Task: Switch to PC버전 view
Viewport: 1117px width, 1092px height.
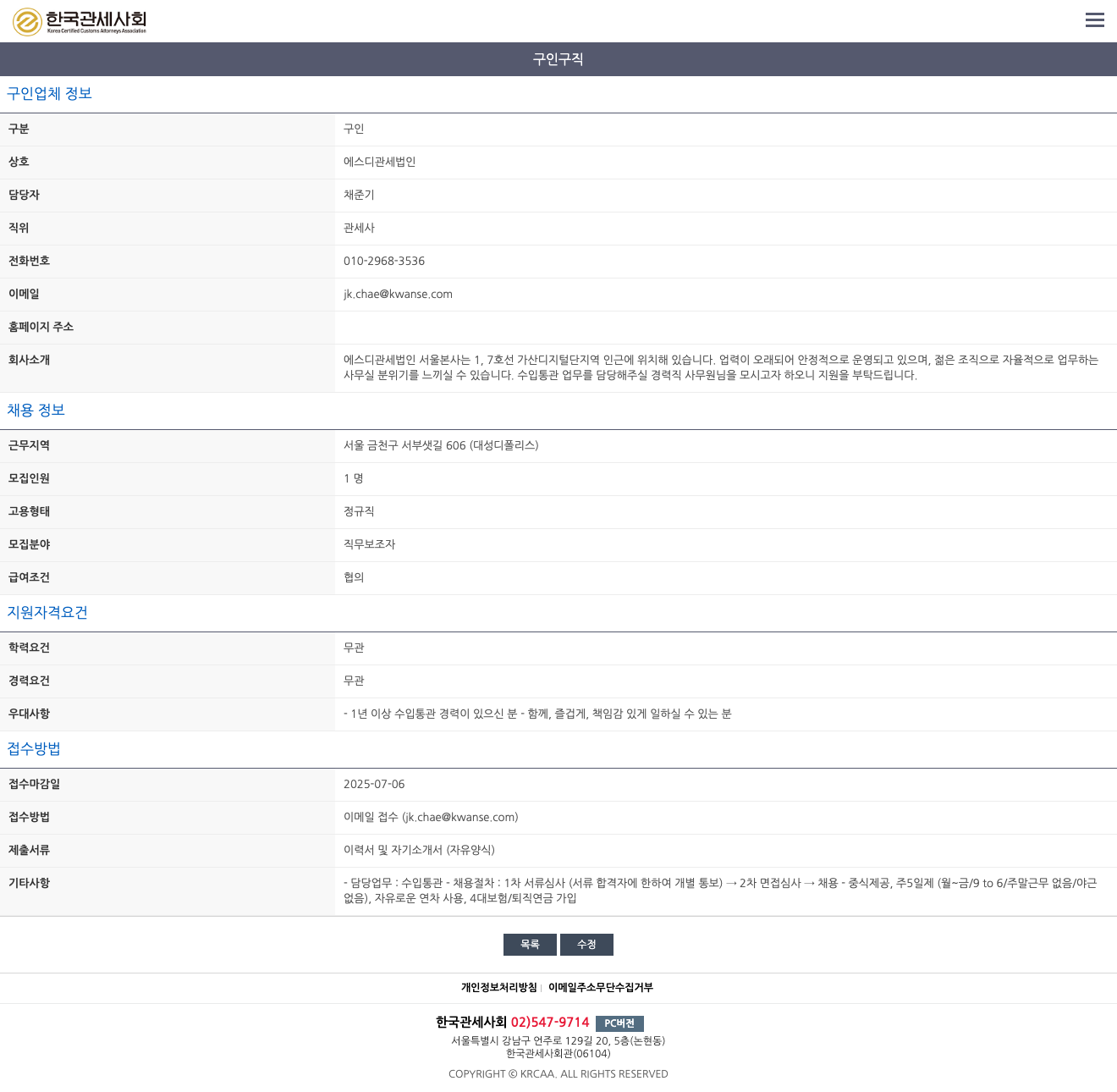Action: [x=619, y=1023]
